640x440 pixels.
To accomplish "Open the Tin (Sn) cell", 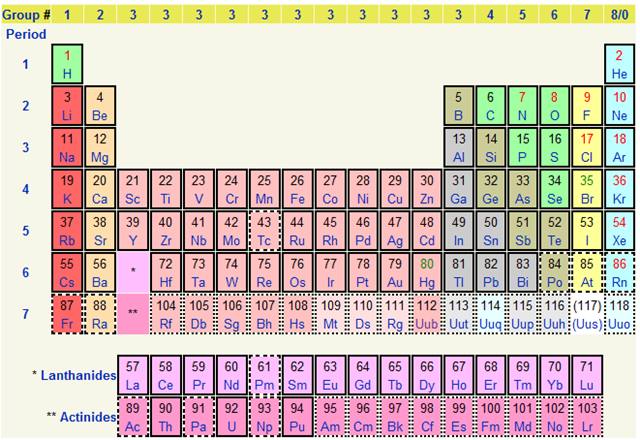I will (490, 231).
